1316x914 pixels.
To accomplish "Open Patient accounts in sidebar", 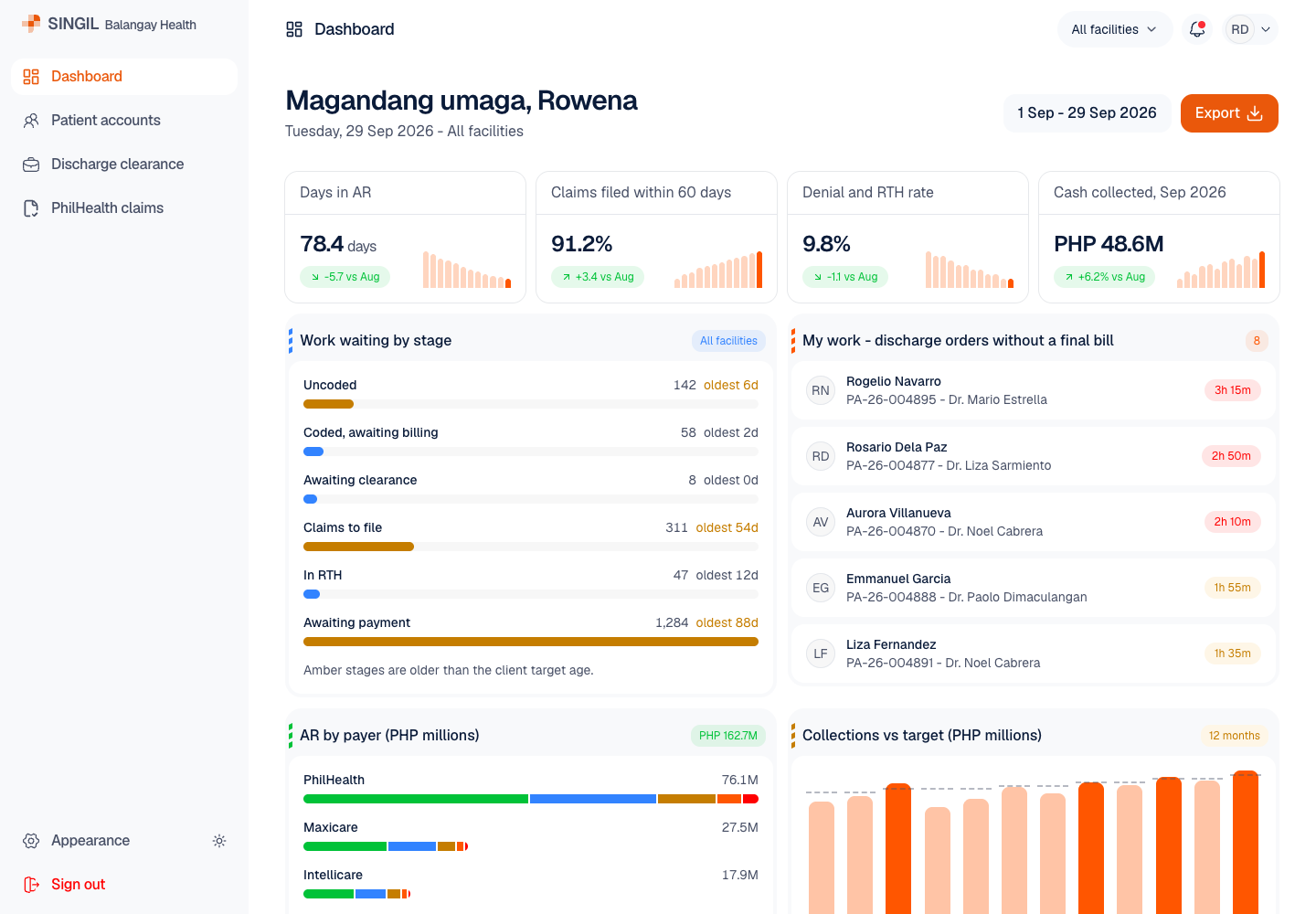I will pos(124,121).
